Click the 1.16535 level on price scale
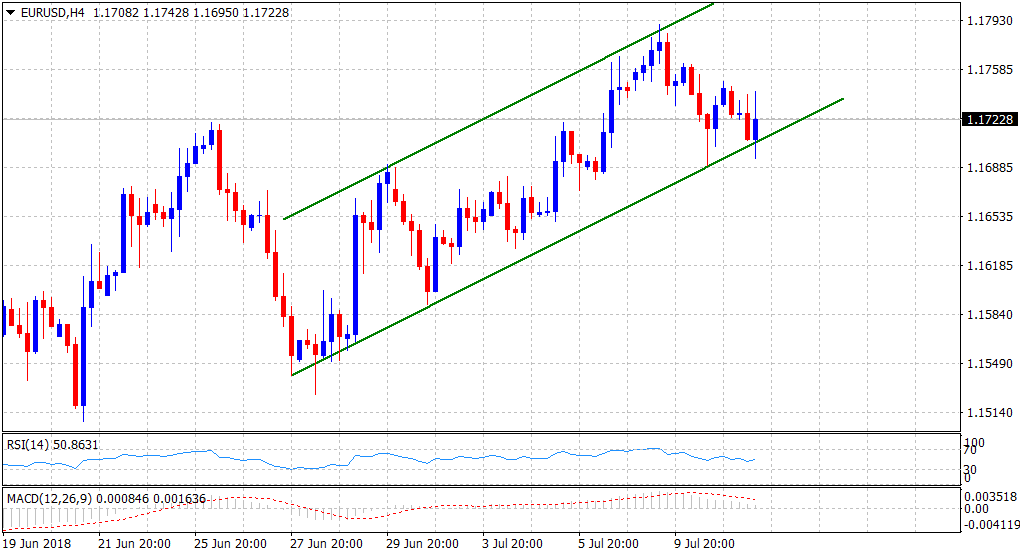 [x=989, y=217]
